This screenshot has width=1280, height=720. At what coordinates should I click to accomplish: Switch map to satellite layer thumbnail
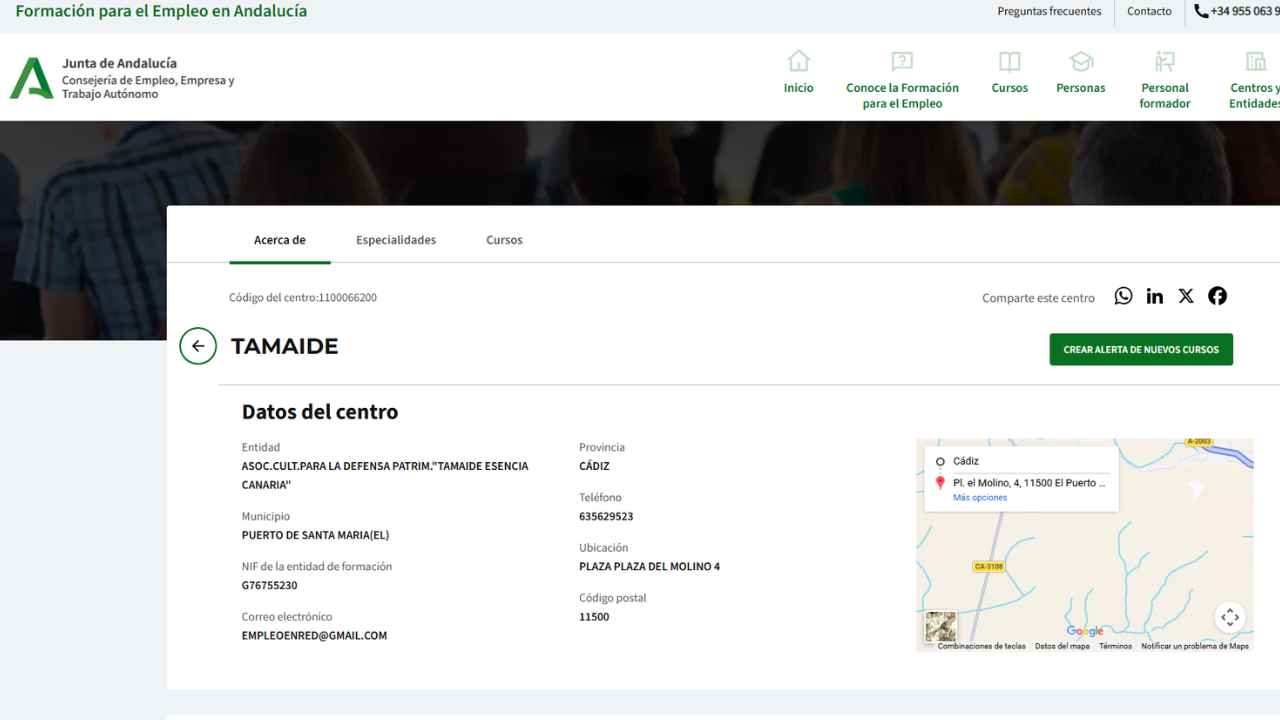[x=940, y=626]
